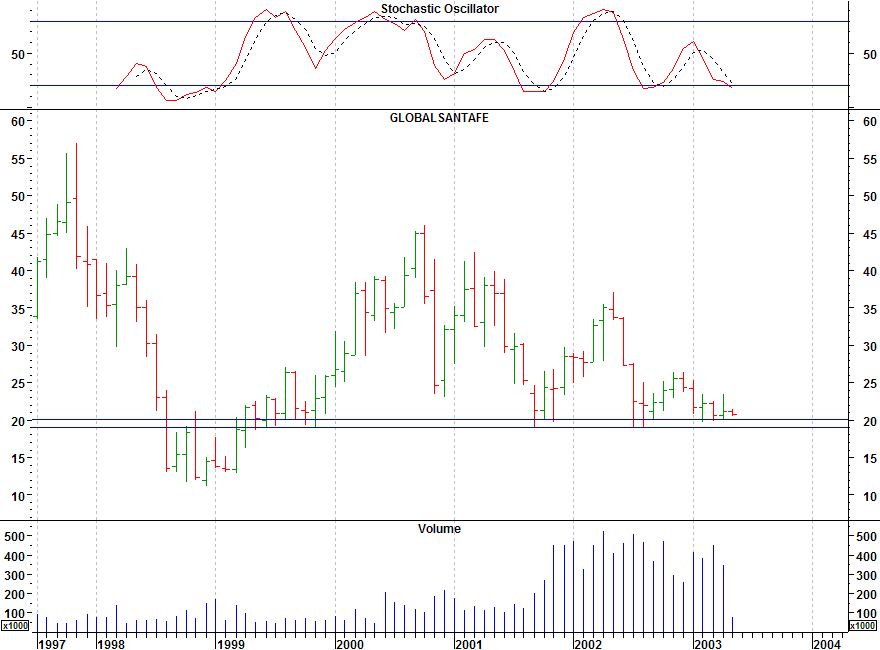The height and width of the screenshot is (650, 880).
Task: Click volume 400 on the right volume axis
Action: (867, 556)
